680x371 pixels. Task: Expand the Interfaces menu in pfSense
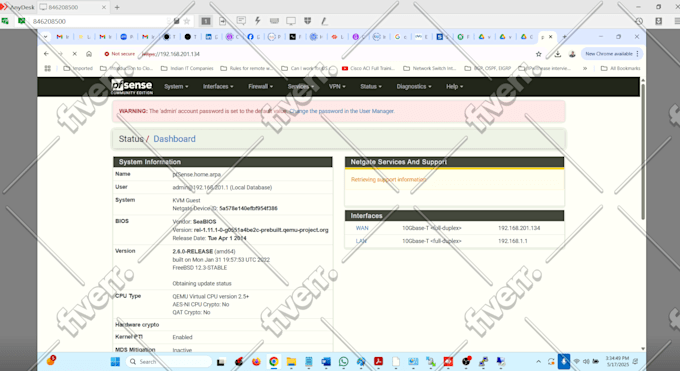pos(218,86)
